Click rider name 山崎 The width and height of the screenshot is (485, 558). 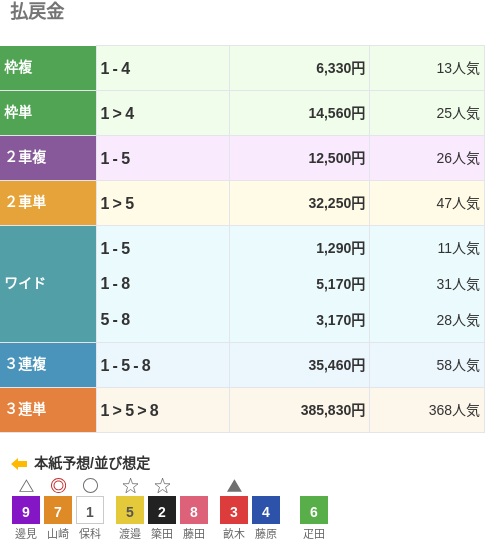58,534
